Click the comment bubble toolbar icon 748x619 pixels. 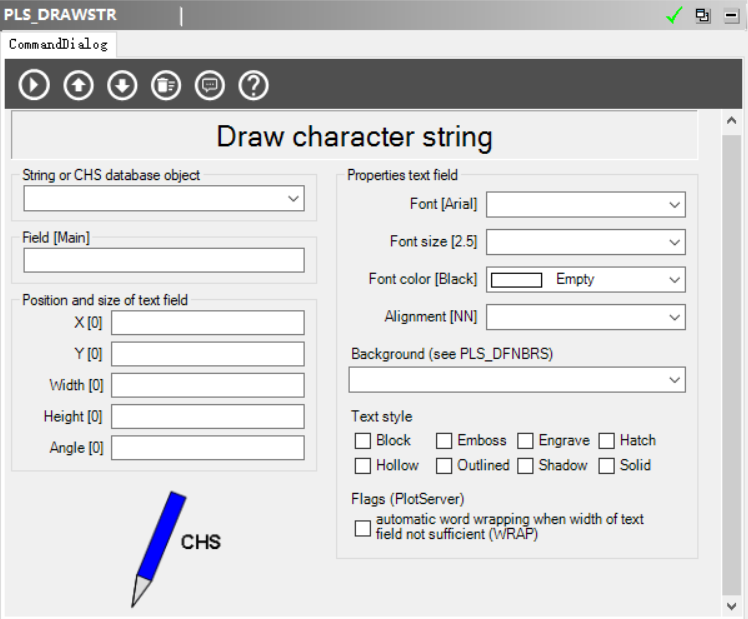coord(210,86)
